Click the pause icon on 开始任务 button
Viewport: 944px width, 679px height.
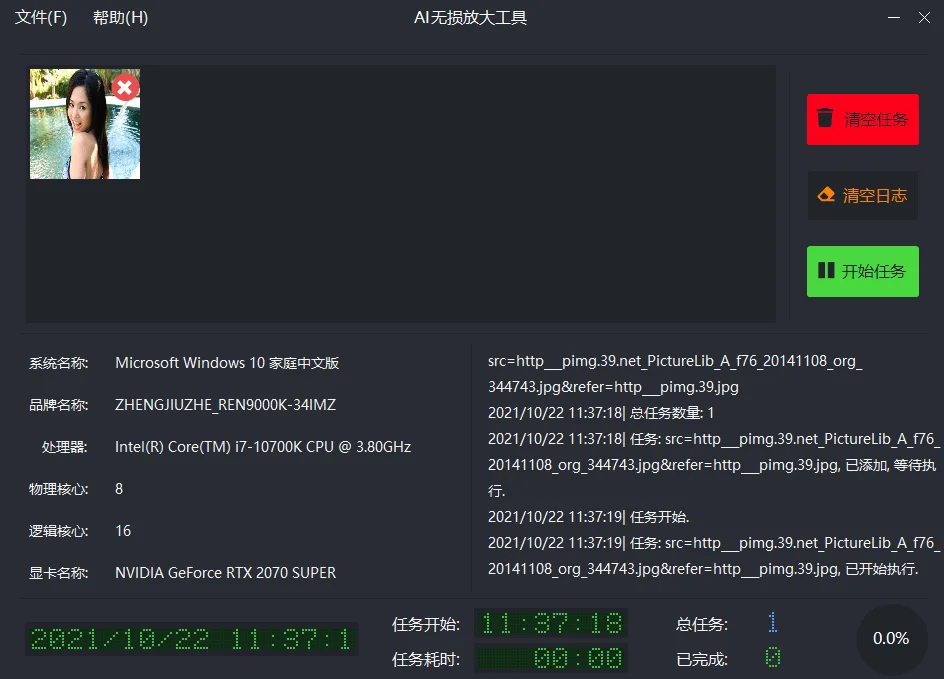[826, 271]
